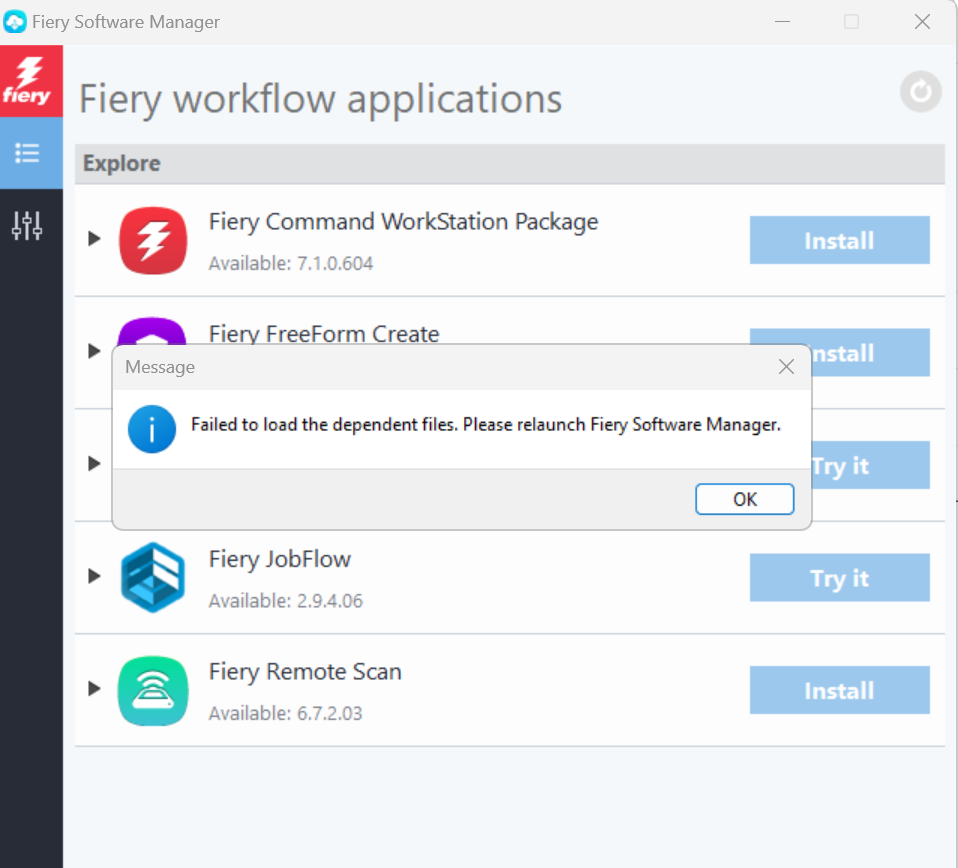Click the Fiery FreeForm Create icon
This screenshot has height=868, width=958.
tap(152, 330)
